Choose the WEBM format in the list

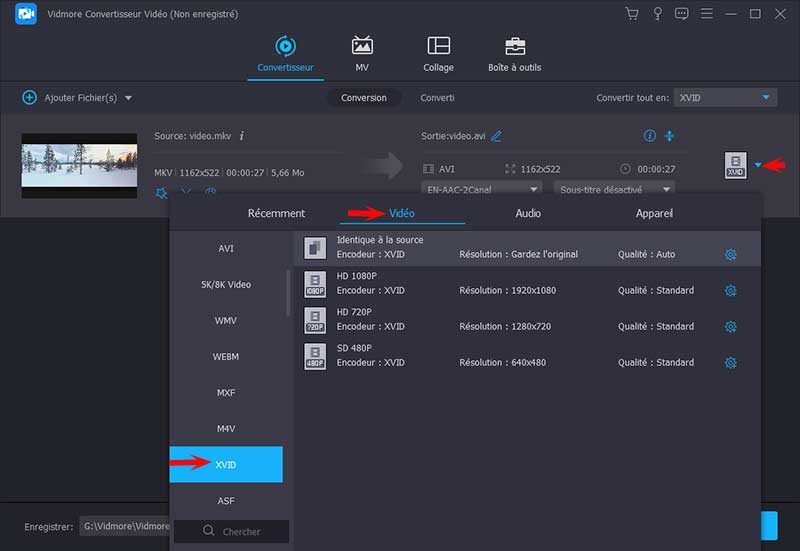pos(226,357)
